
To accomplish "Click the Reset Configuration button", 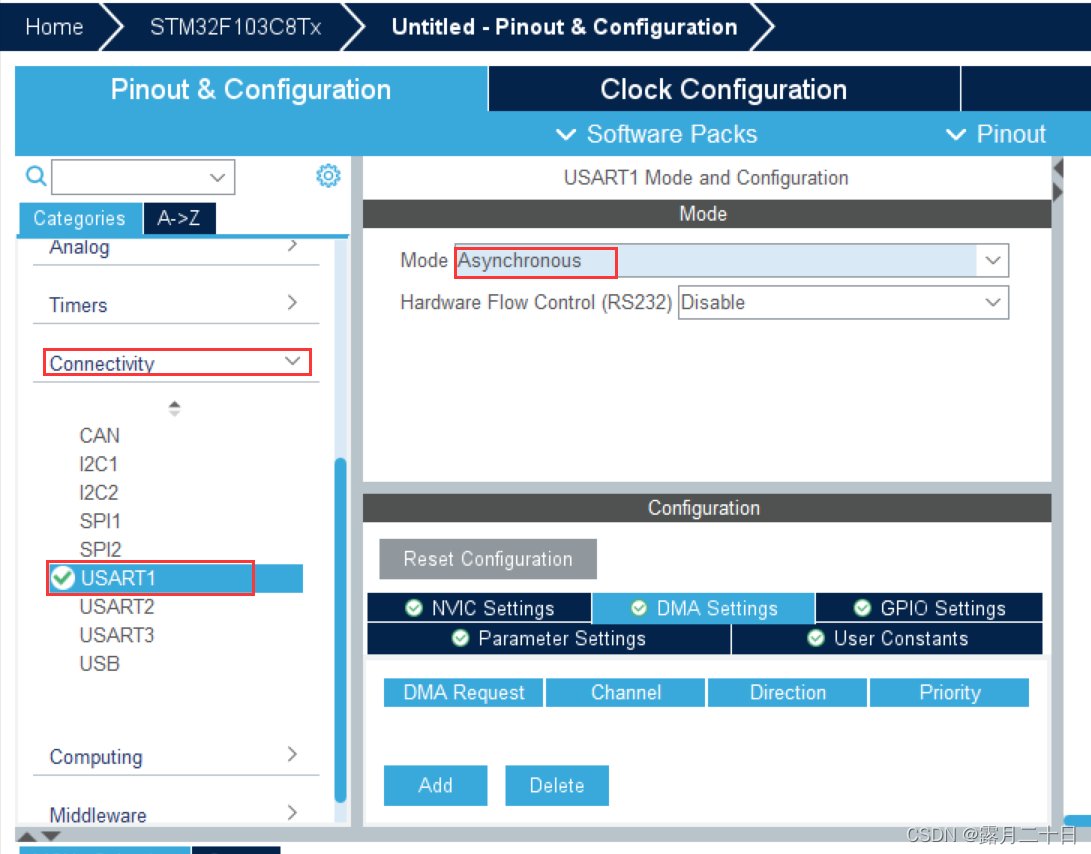I will pyautogui.click(x=488, y=559).
